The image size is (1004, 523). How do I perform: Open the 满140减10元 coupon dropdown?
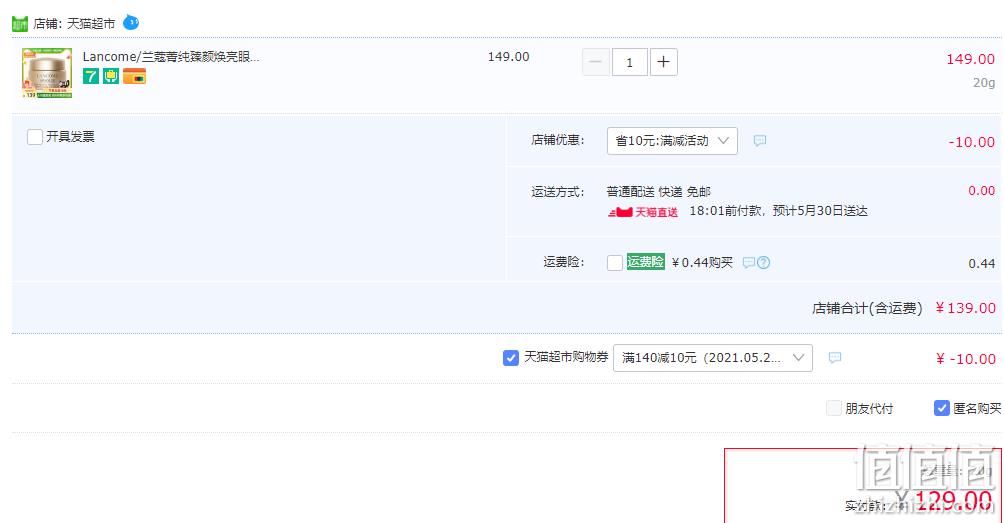click(x=713, y=358)
